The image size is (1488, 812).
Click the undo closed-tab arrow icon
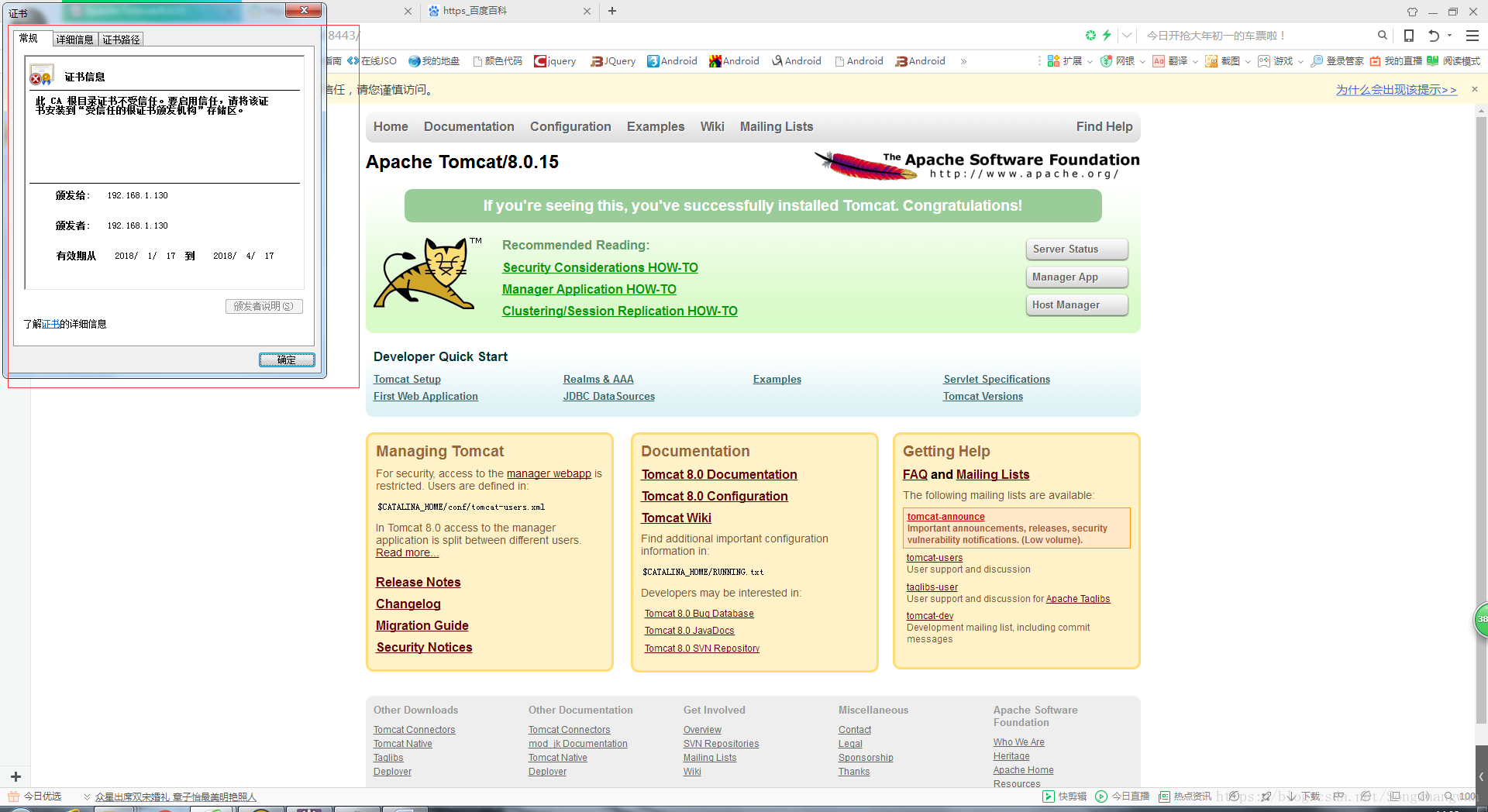pos(1434,36)
